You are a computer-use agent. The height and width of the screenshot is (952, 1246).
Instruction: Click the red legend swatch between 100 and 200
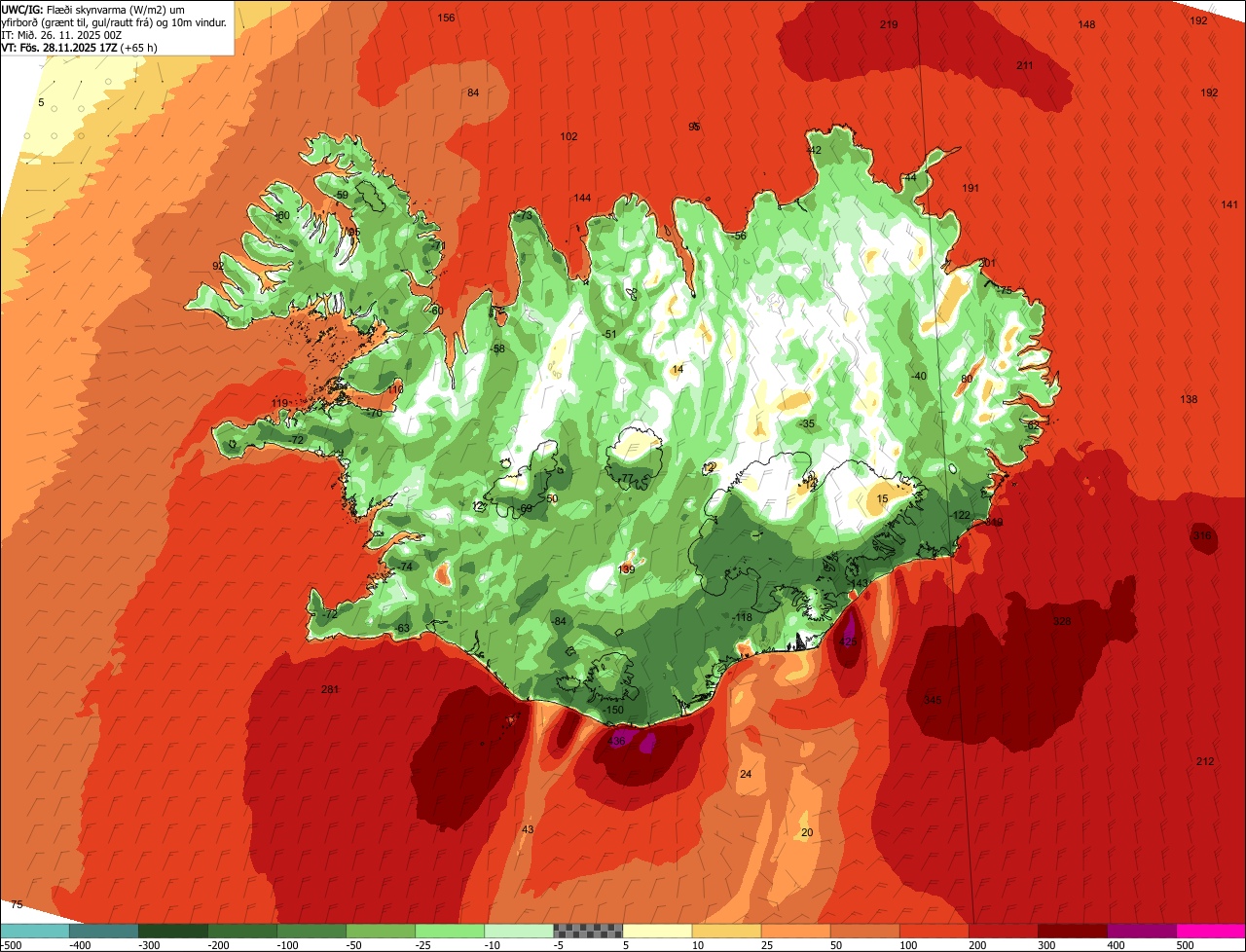tap(934, 931)
